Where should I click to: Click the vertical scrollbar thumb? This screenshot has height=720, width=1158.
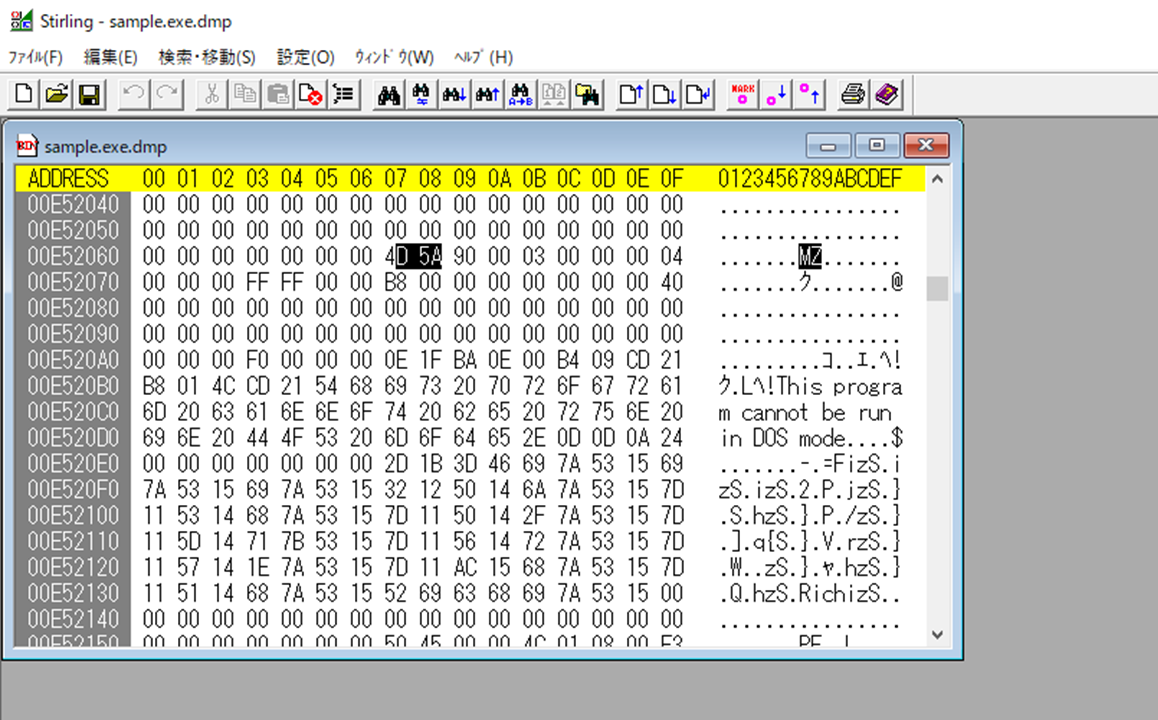pyautogui.click(x=937, y=288)
